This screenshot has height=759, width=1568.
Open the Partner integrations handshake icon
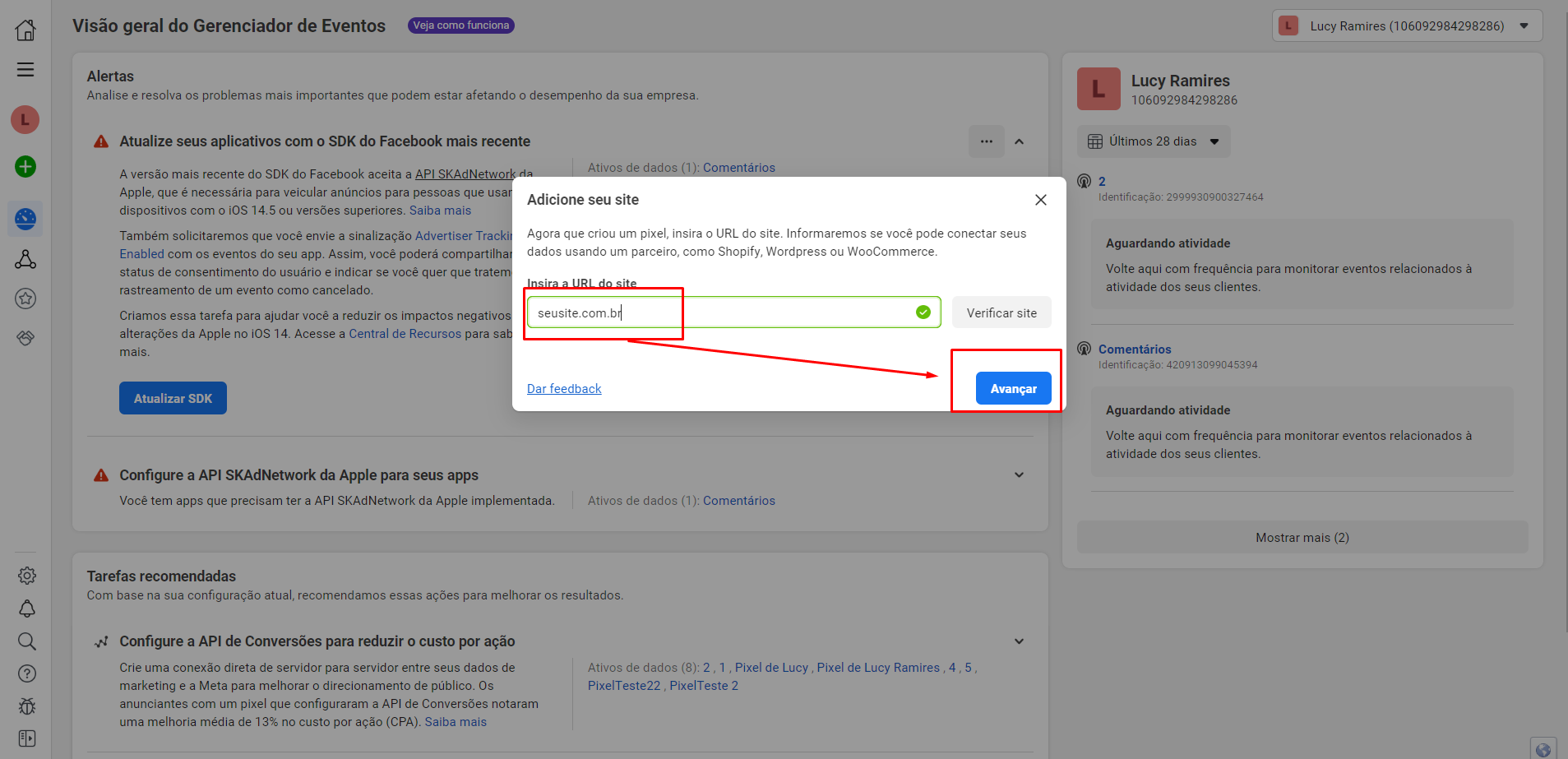click(25, 338)
